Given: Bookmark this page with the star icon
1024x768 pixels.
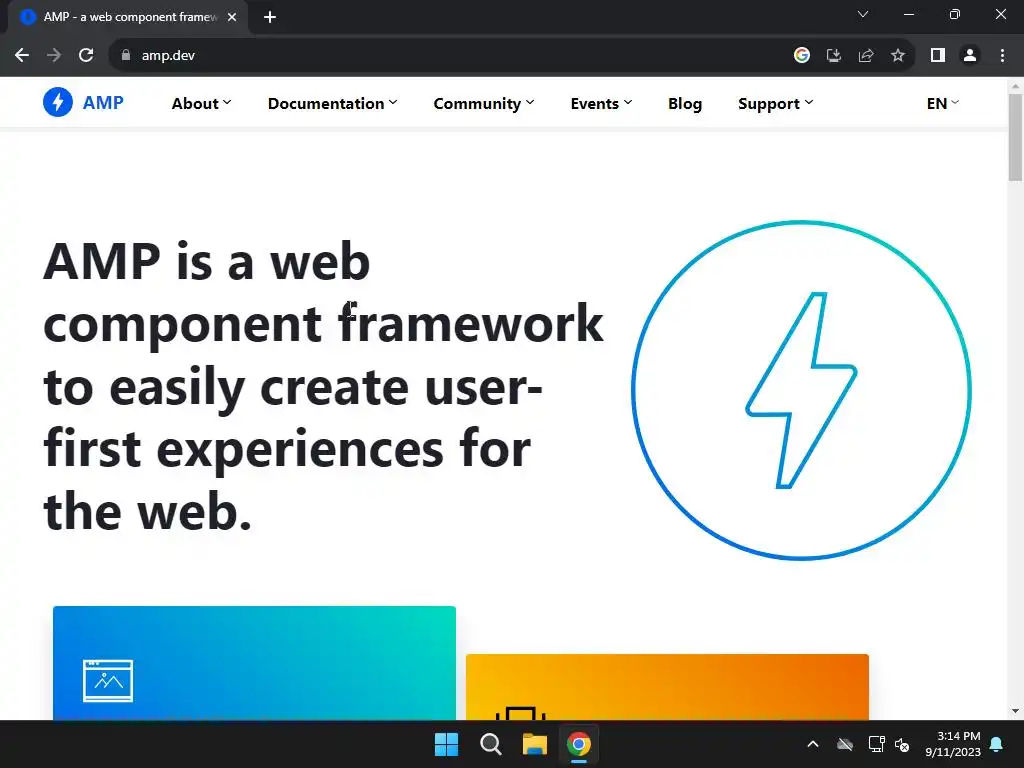Looking at the screenshot, I should coord(898,56).
